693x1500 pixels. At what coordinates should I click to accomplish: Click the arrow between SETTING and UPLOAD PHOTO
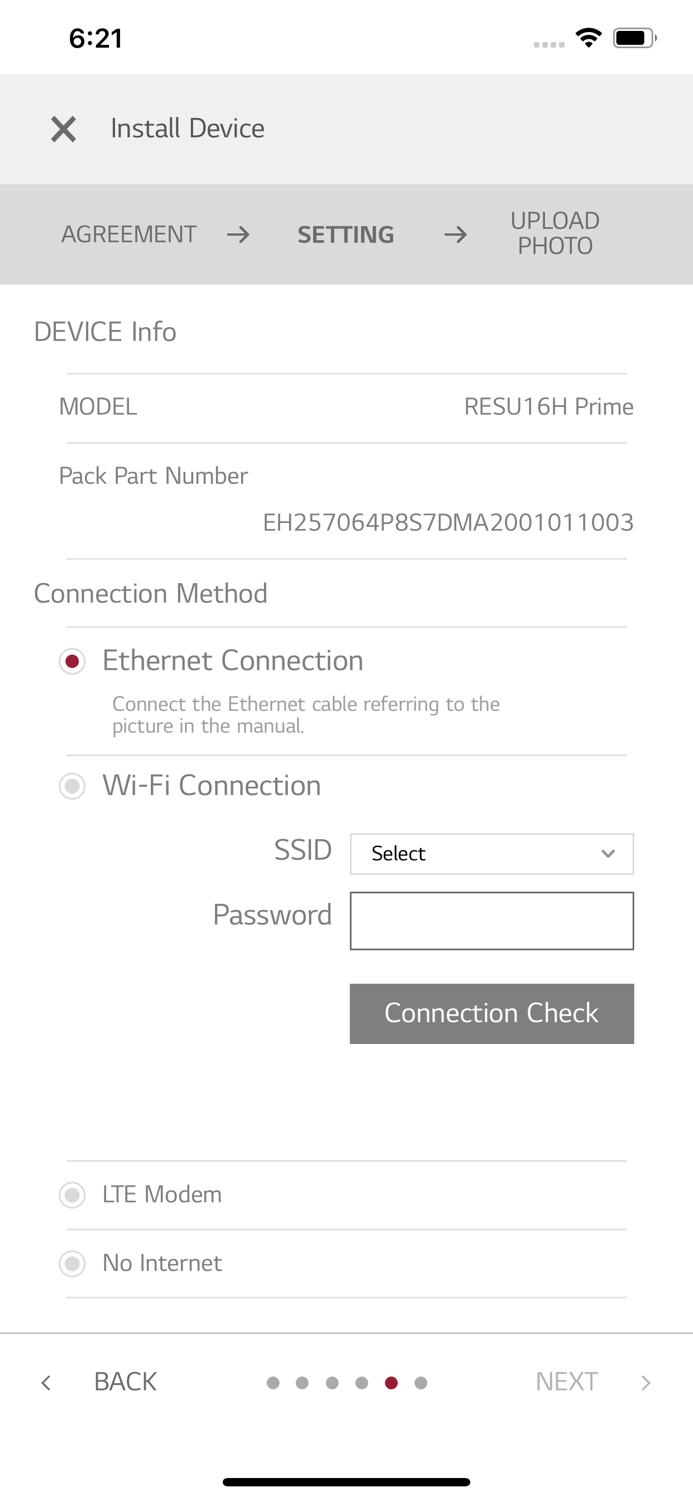[456, 234]
